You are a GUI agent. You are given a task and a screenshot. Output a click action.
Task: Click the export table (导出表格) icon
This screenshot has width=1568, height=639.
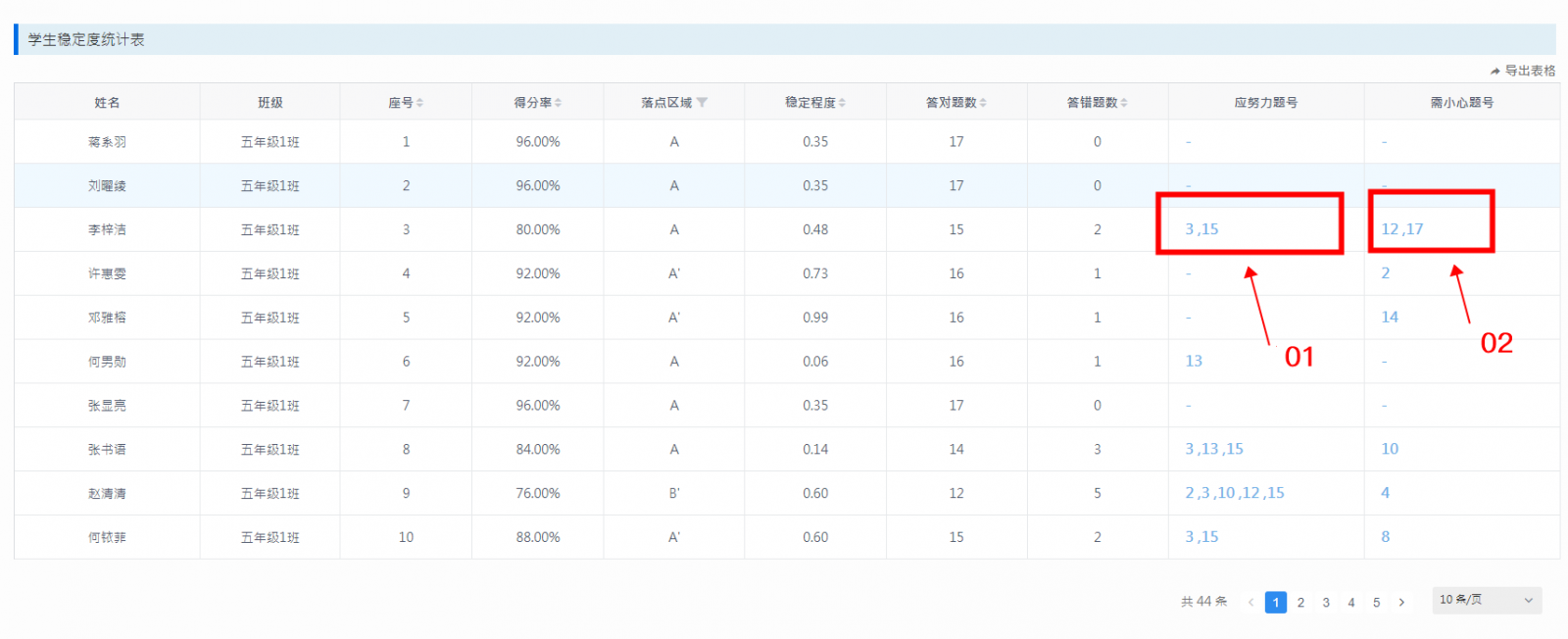coord(1495,71)
